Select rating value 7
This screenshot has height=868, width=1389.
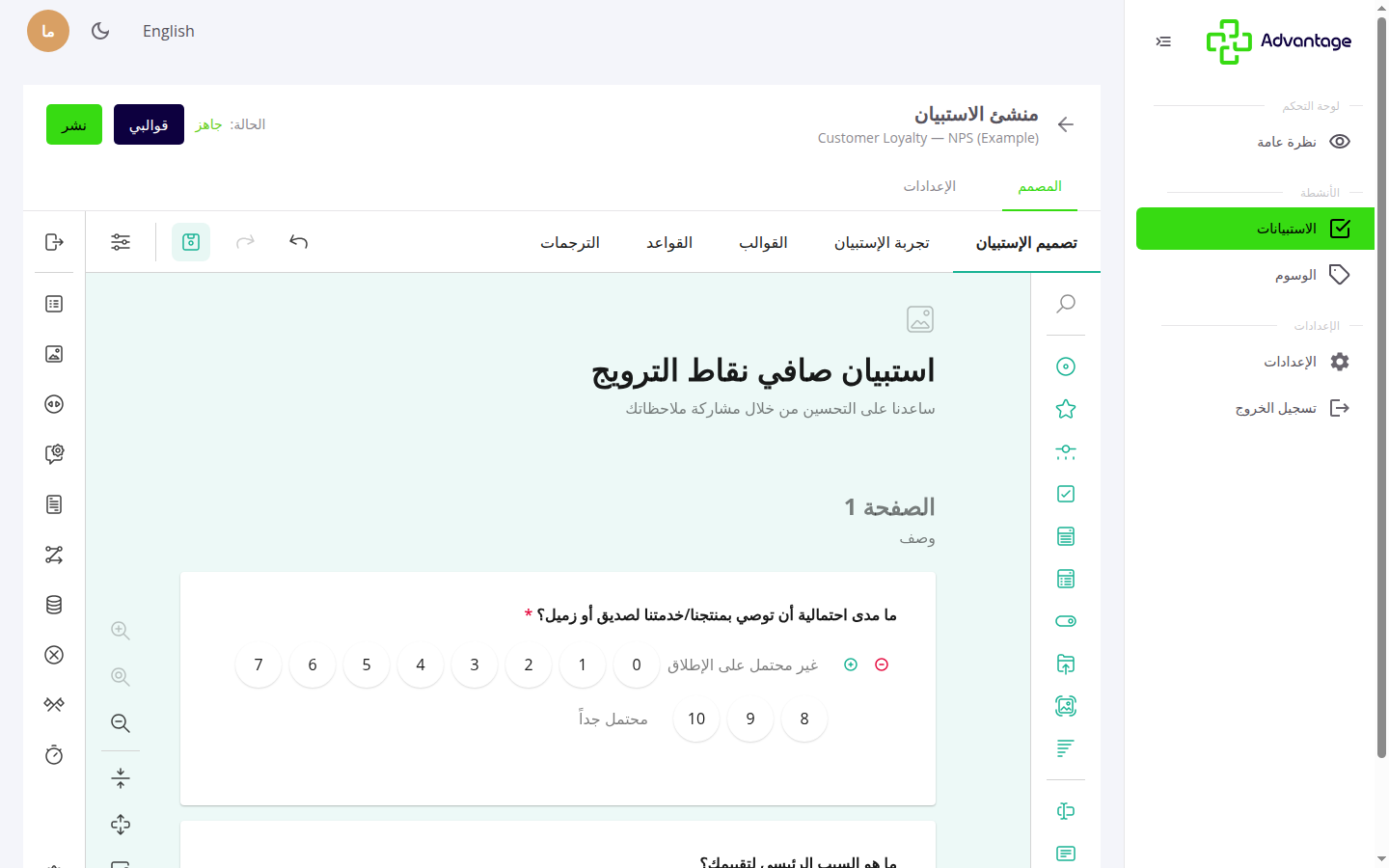click(259, 665)
